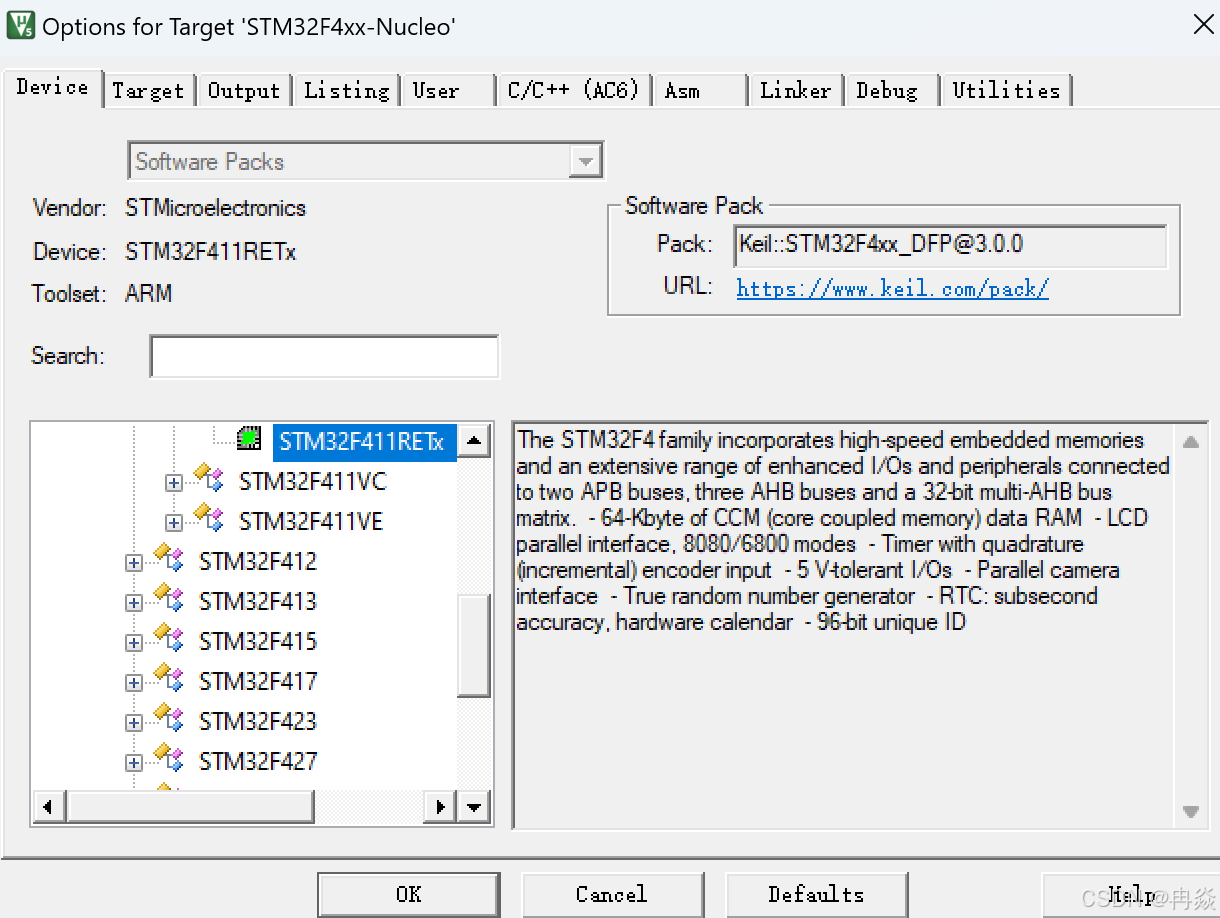The width and height of the screenshot is (1220, 918).
Task: Click the Keil uVision icon in title bar
Action: click(20, 25)
